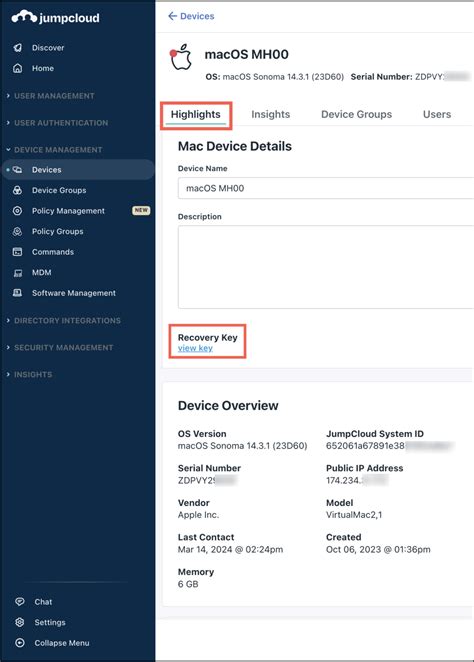Expand the User Management section
The height and width of the screenshot is (662, 474).
pyautogui.click(x=51, y=96)
